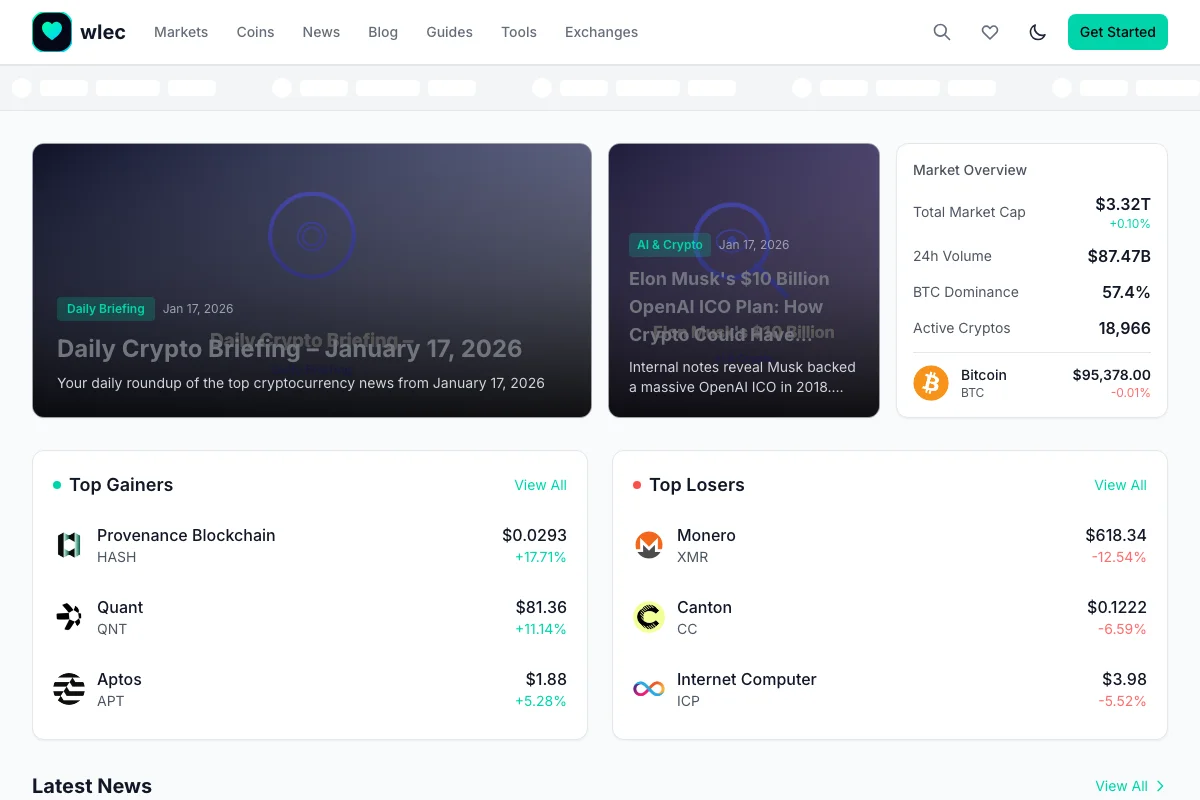Image resolution: width=1200 pixels, height=800 pixels.
Task: Expand Latest News via the chevron arrow
Action: (x=1159, y=786)
